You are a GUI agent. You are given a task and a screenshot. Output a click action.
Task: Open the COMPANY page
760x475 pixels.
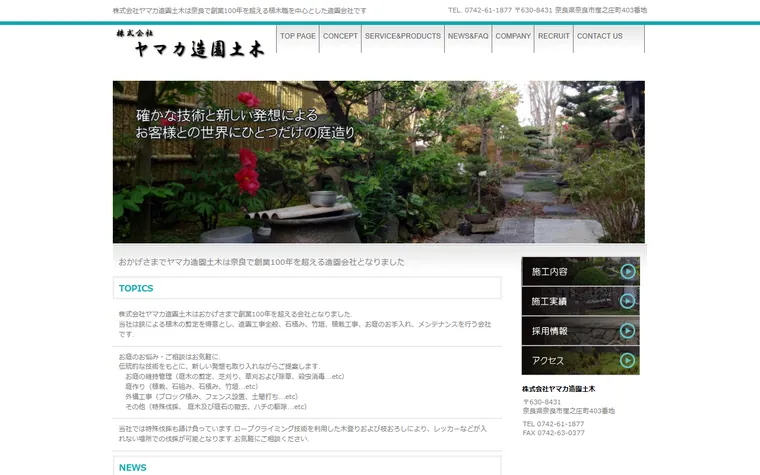tap(513, 38)
